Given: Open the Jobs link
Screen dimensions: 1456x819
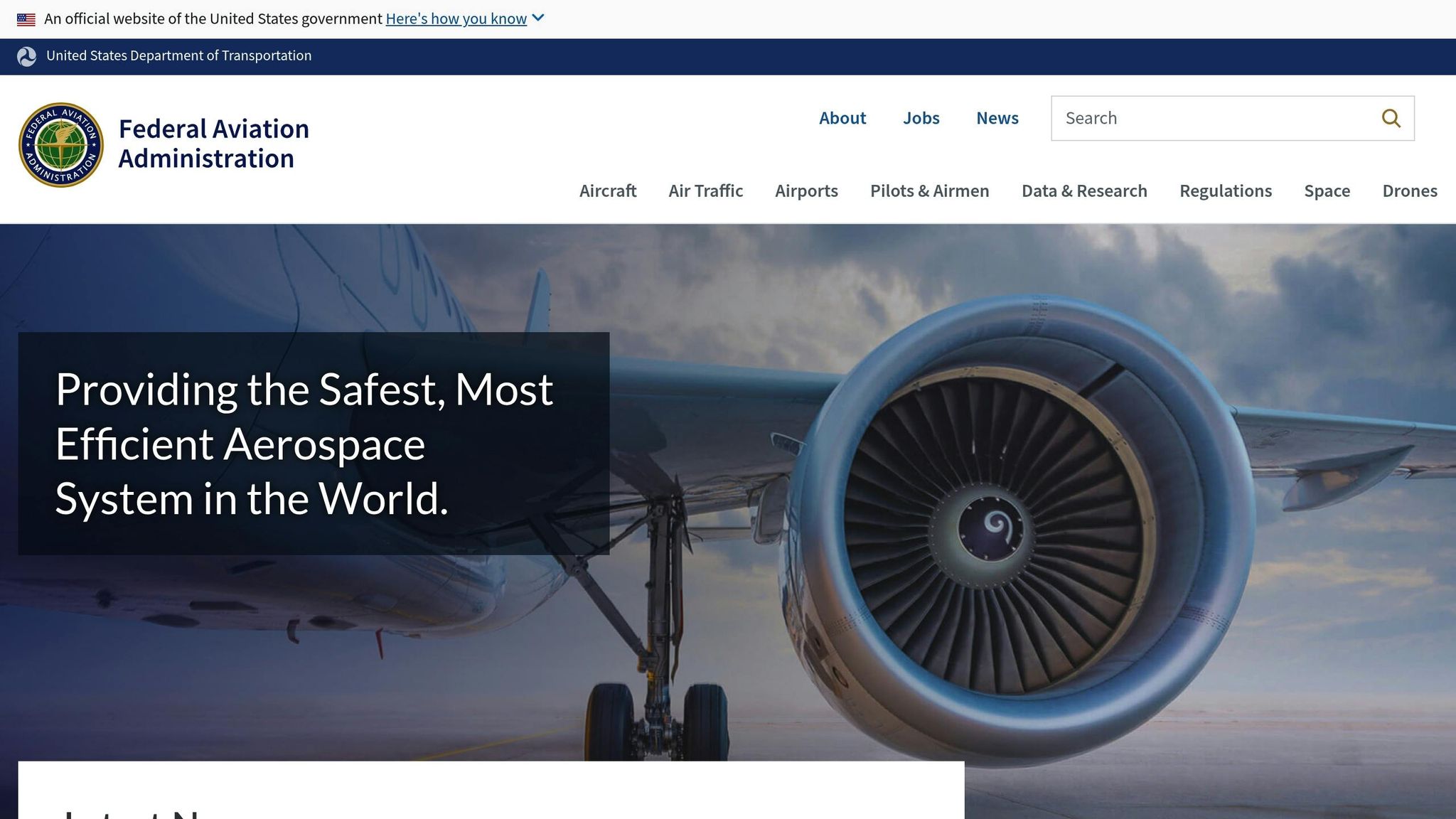Looking at the screenshot, I should click(x=921, y=118).
